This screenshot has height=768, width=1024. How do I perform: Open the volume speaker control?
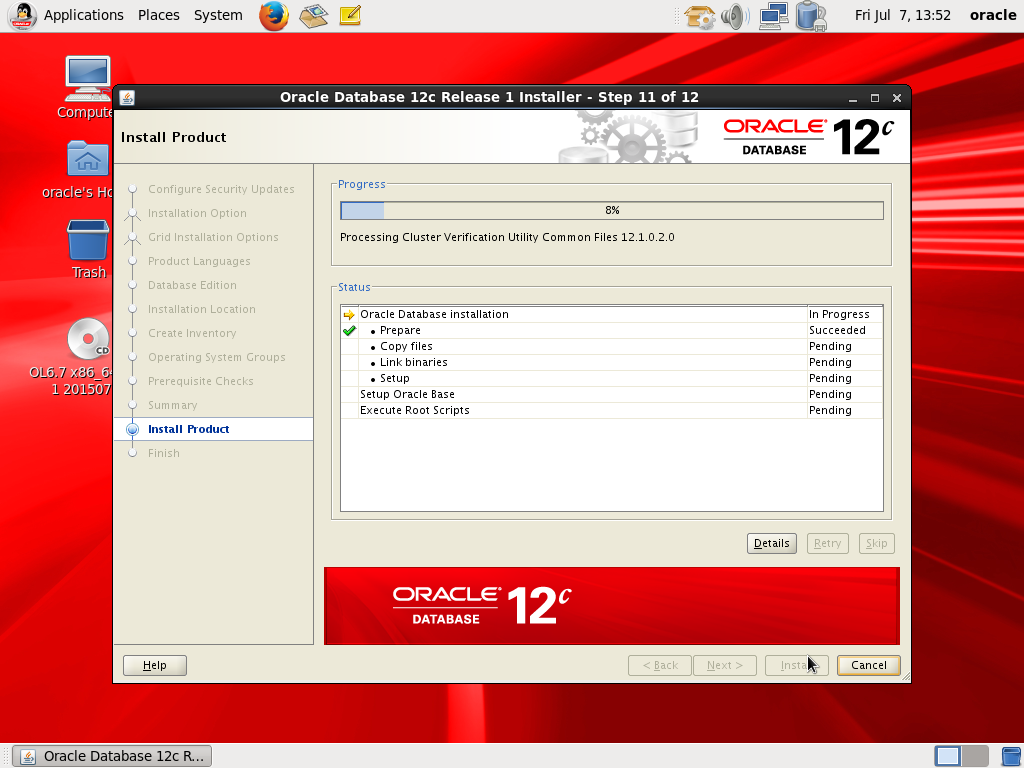click(735, 16)
